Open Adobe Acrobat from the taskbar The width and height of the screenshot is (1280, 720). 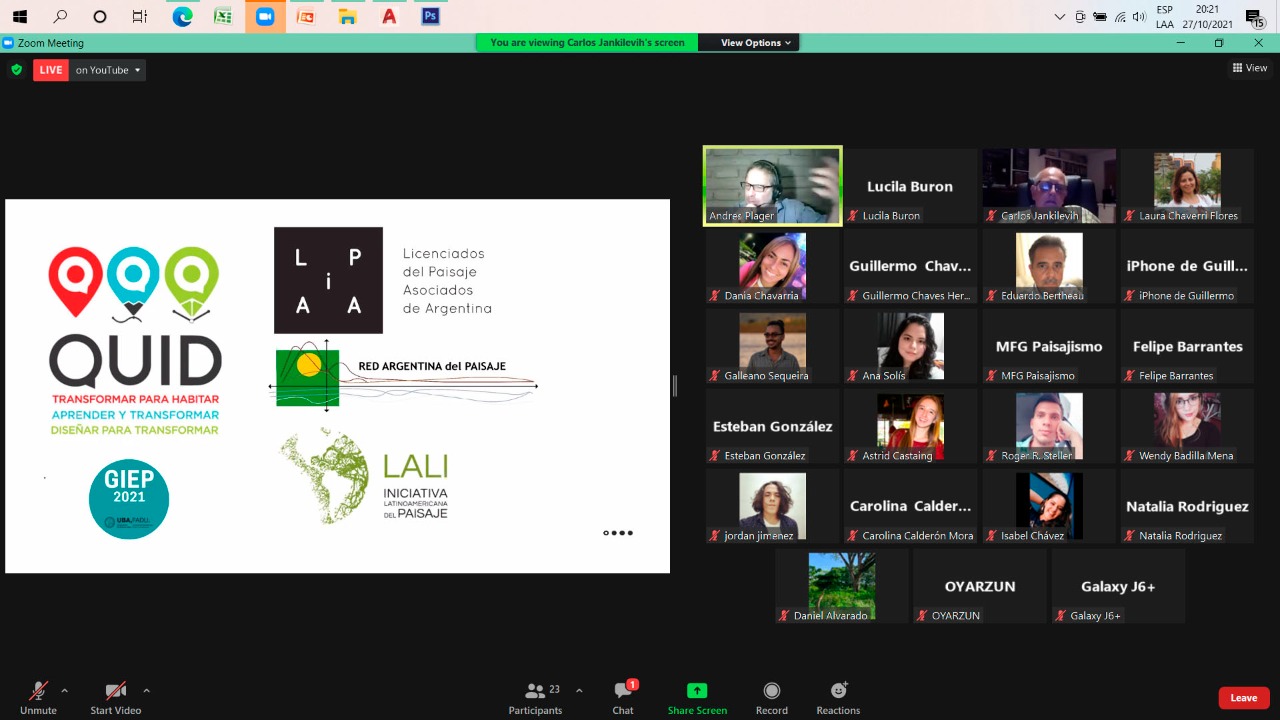click(x=389, y=17)
